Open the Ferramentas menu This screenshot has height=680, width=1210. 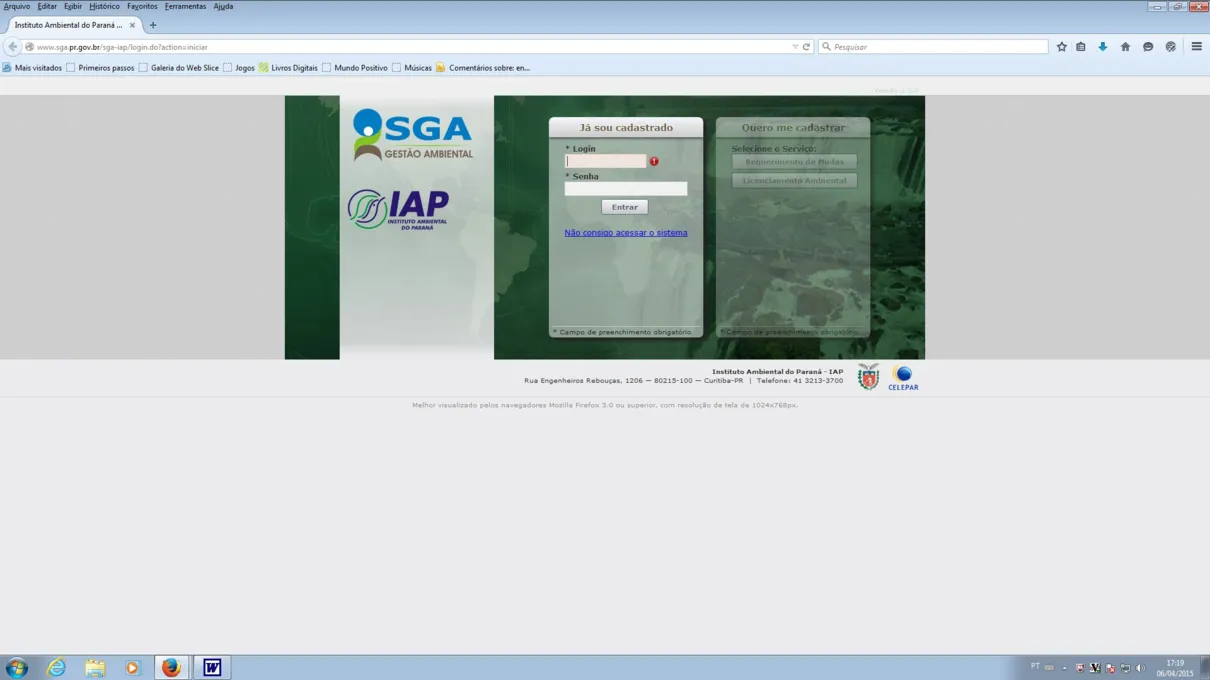185,6
